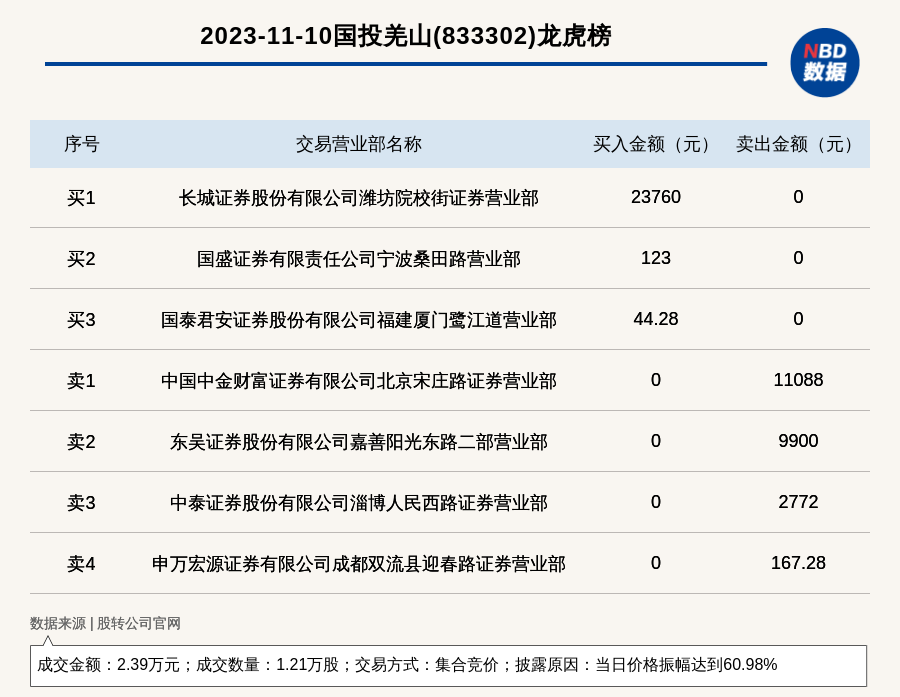Select 中国中金财富证券有限公司北京宋庄路证券营业部

tap(359, 381)
